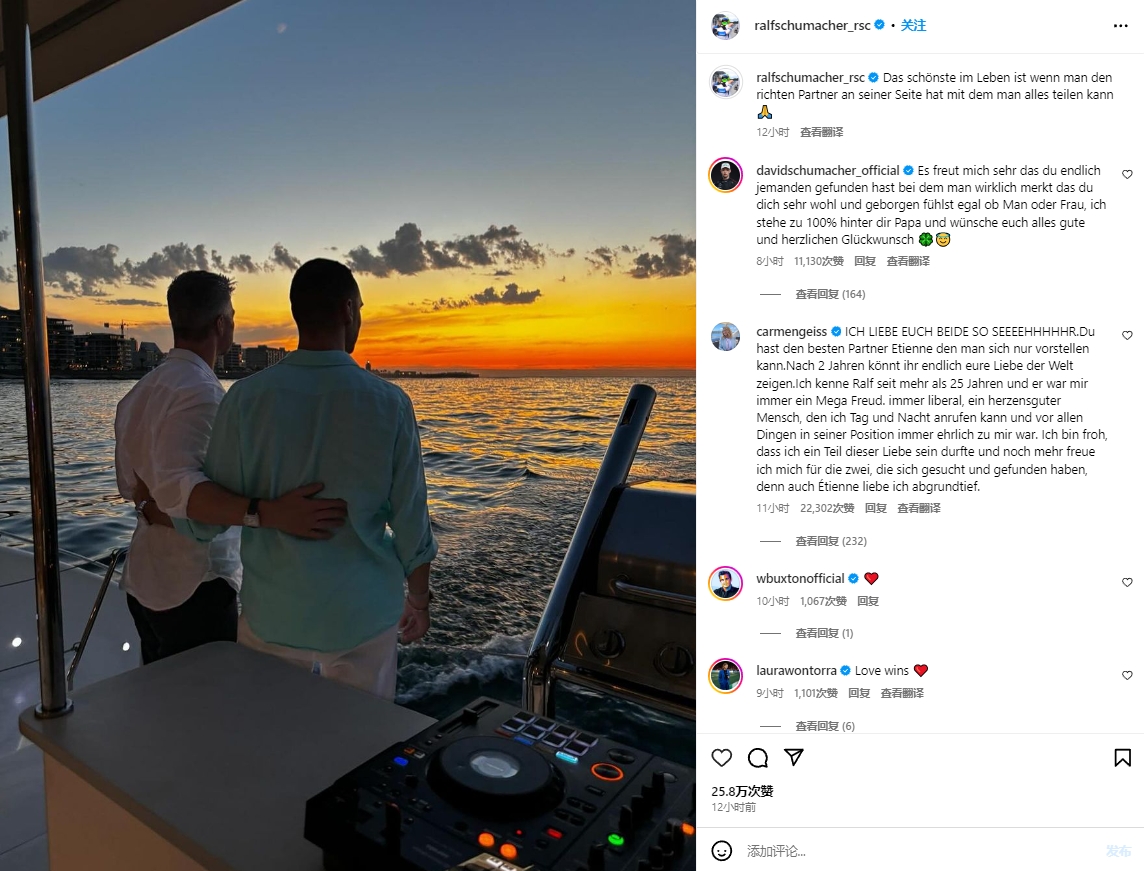Like wbuxtonofficial's heart comment
The height and width of the screenshot is (871, 1144).
[1126, 582]
